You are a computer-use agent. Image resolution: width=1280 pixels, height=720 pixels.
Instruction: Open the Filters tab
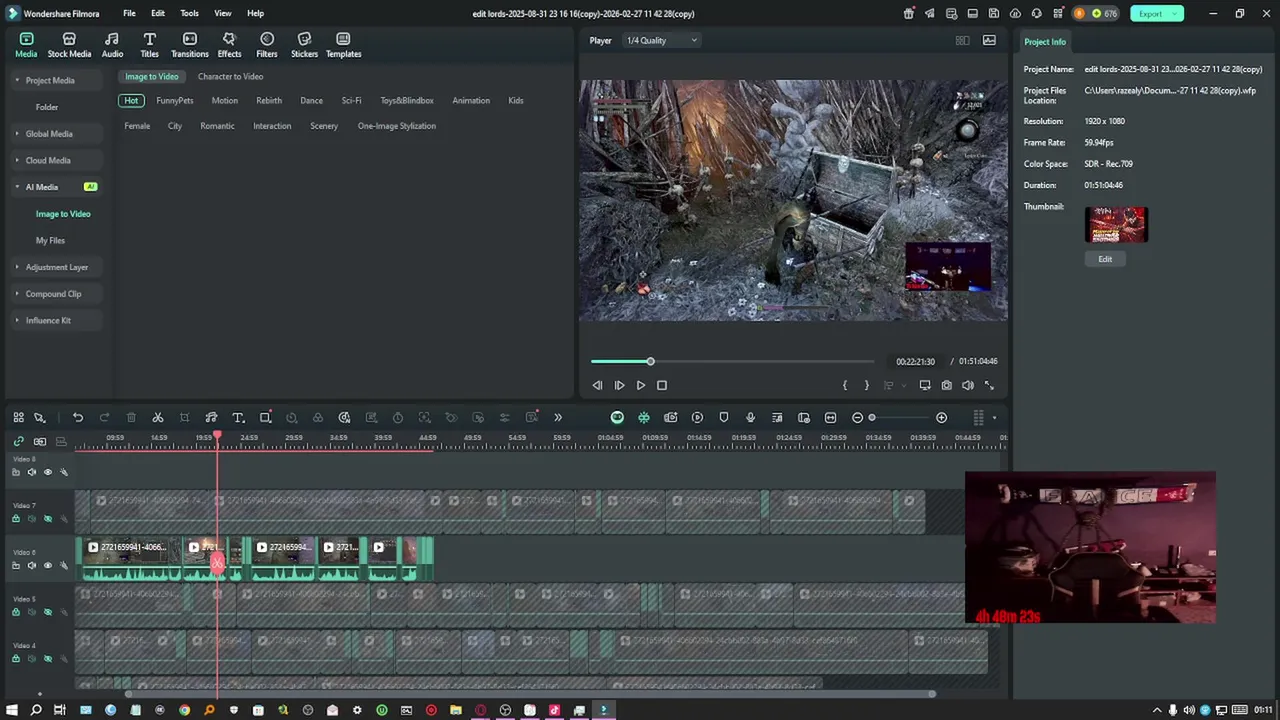(266, 45)
